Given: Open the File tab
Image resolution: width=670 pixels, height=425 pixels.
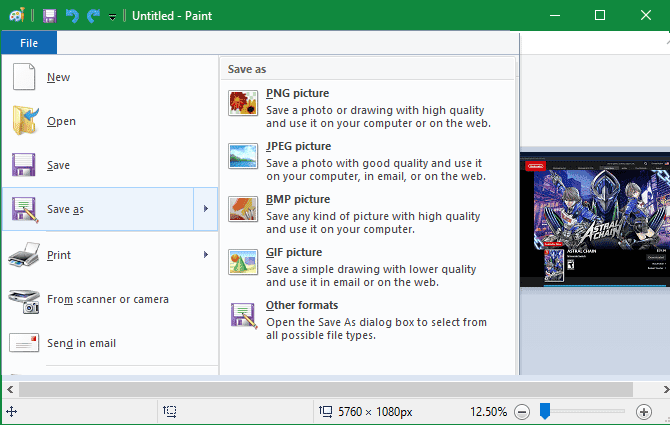Looking at the screenshot, I should coord(29,43).
